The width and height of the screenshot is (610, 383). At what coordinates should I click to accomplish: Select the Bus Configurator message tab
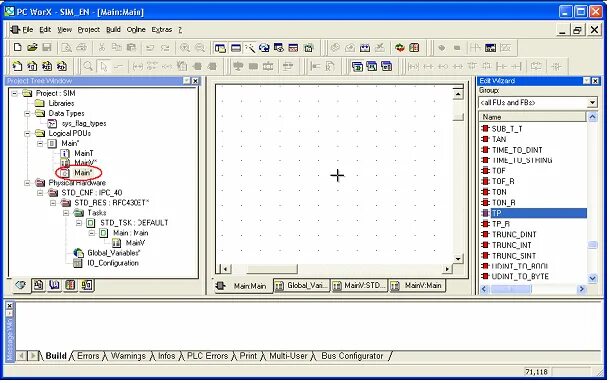tap(352, 356)
